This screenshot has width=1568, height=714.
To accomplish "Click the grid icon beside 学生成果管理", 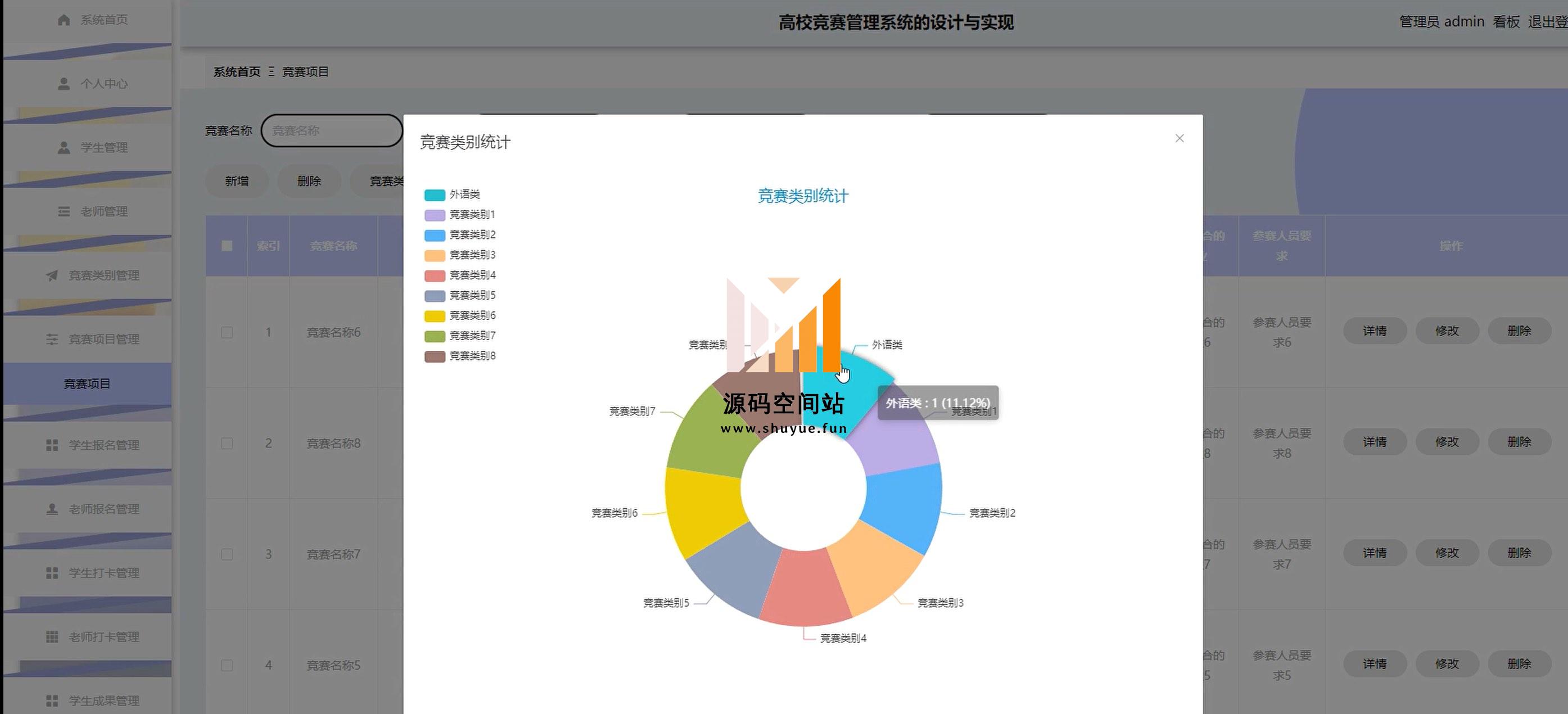I will 52,701.
